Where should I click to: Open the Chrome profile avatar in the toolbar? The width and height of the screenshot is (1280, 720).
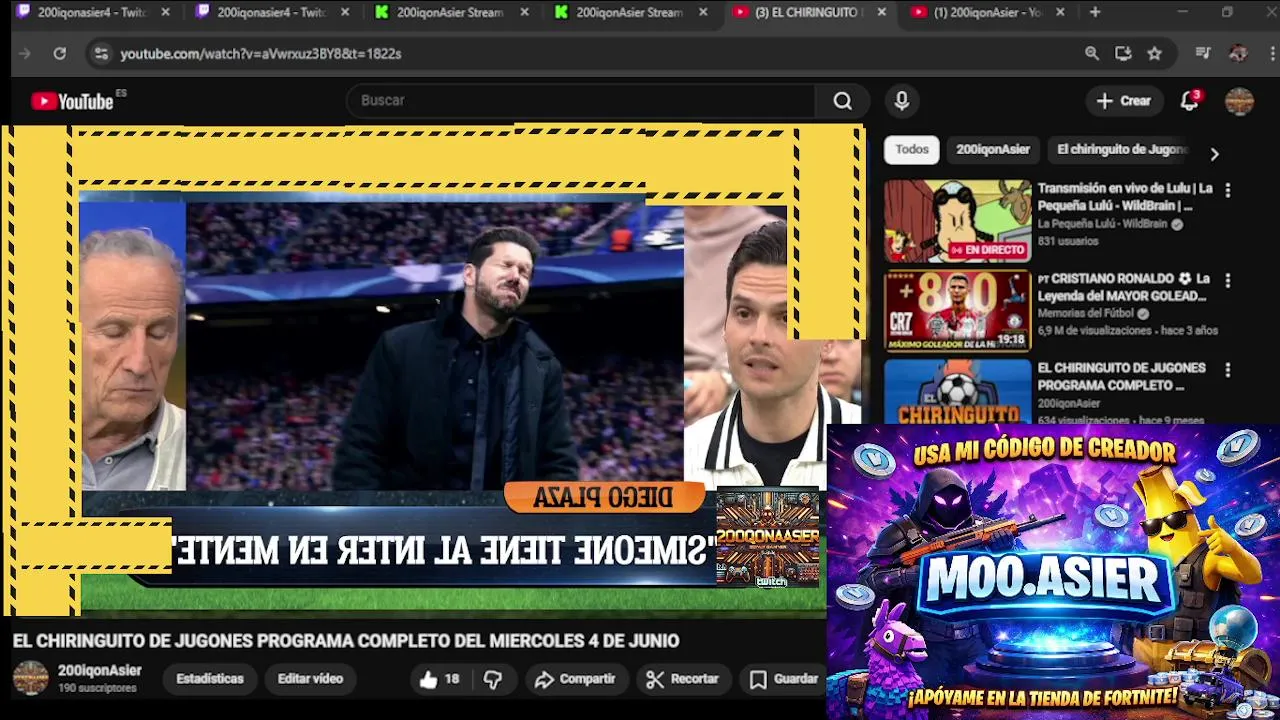1238,54
